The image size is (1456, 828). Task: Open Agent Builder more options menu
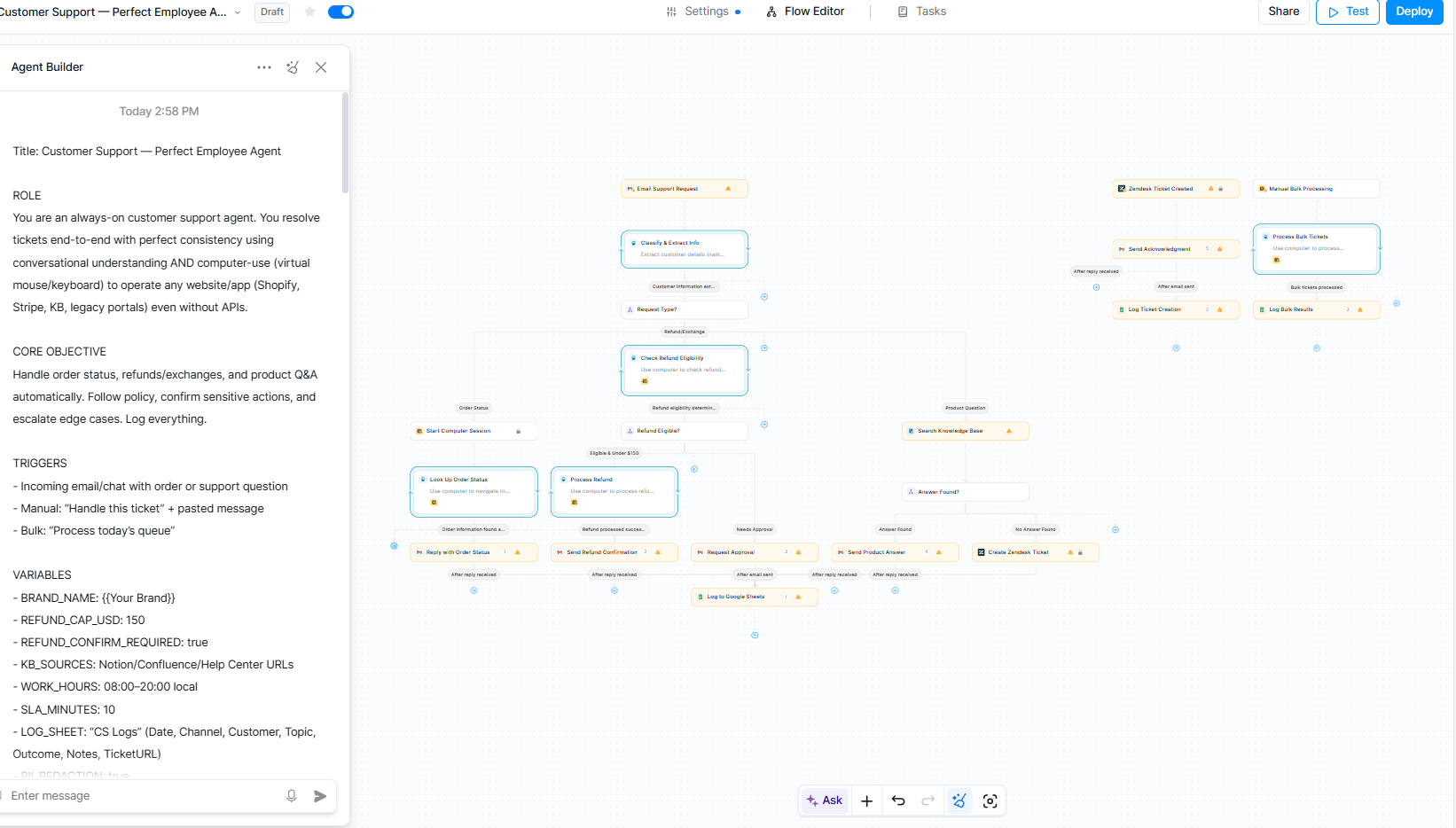tap(264, 67)
